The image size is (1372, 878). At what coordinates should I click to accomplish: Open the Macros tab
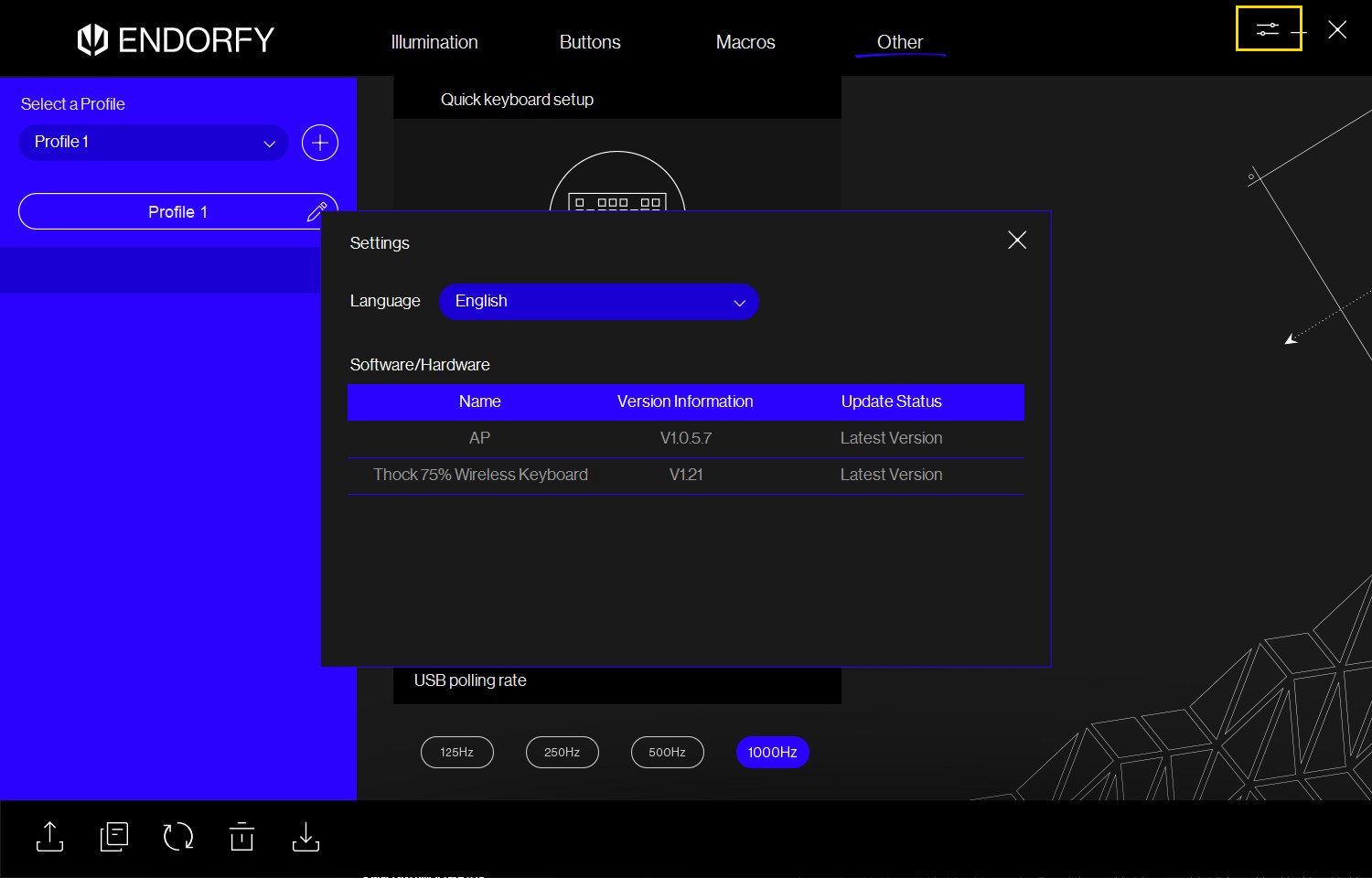coord(745,42)
